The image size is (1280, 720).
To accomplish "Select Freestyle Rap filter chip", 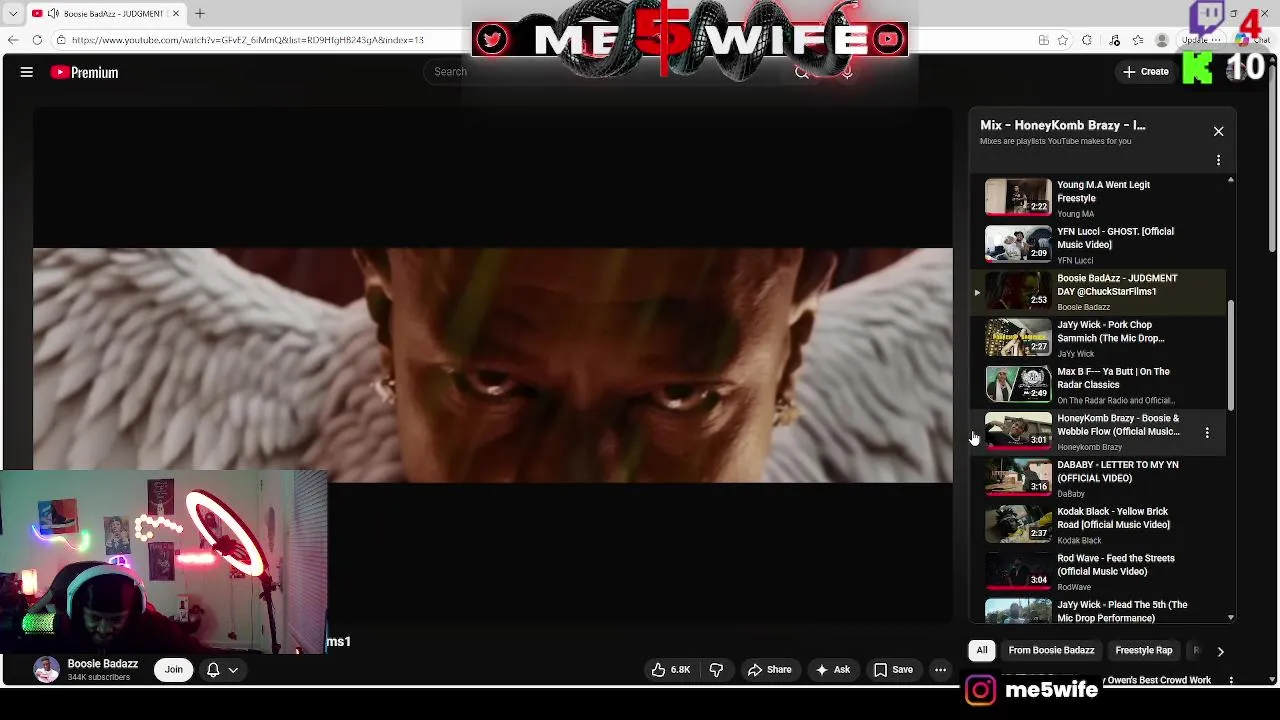I will click(1143, 651).
